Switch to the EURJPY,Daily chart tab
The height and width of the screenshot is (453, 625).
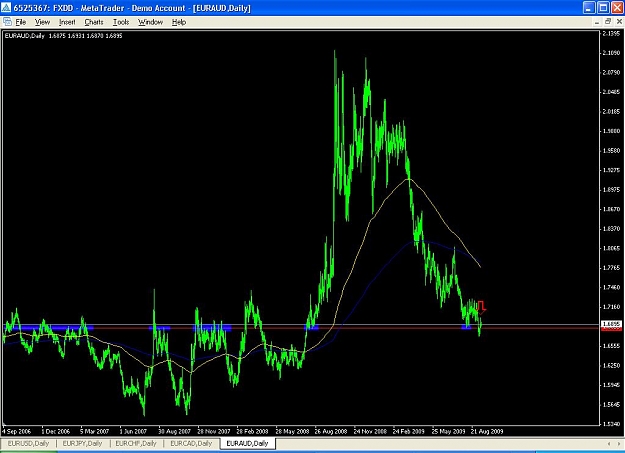tap(83, 443)
